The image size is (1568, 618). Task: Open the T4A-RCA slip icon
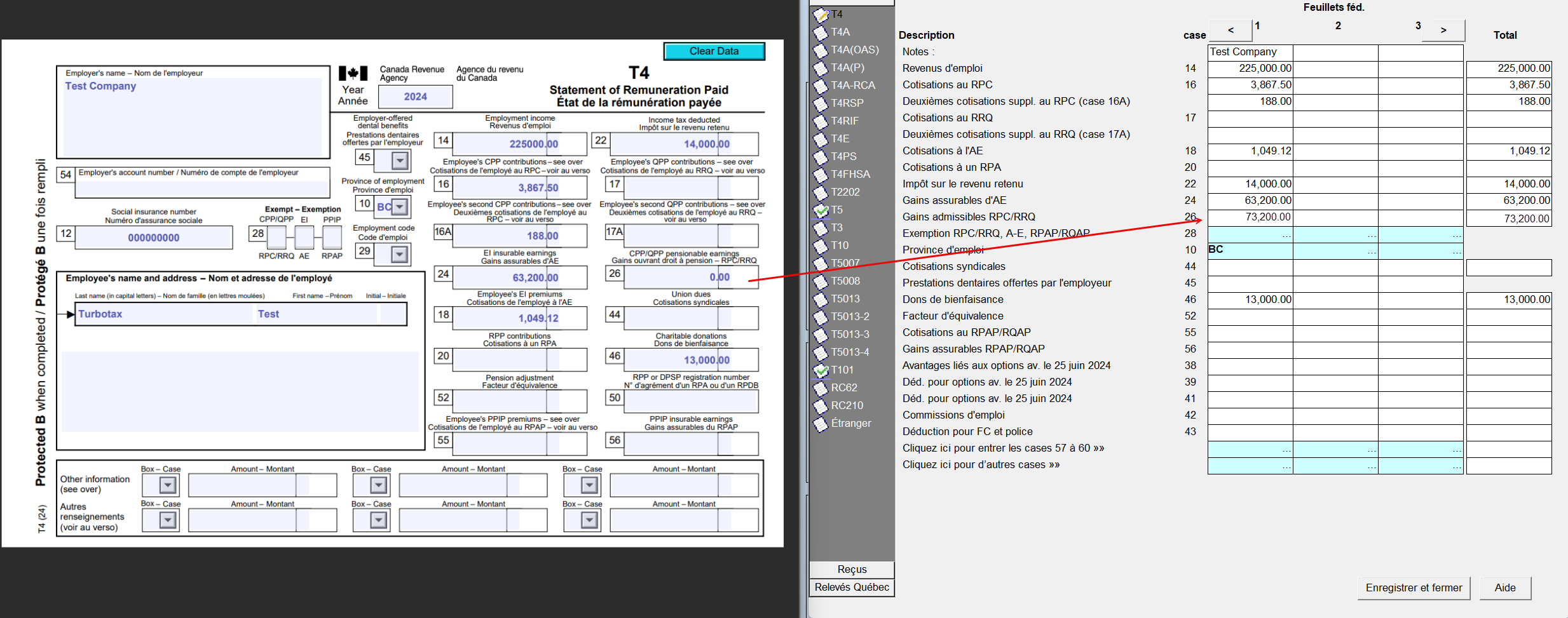(x=821, y=86)
